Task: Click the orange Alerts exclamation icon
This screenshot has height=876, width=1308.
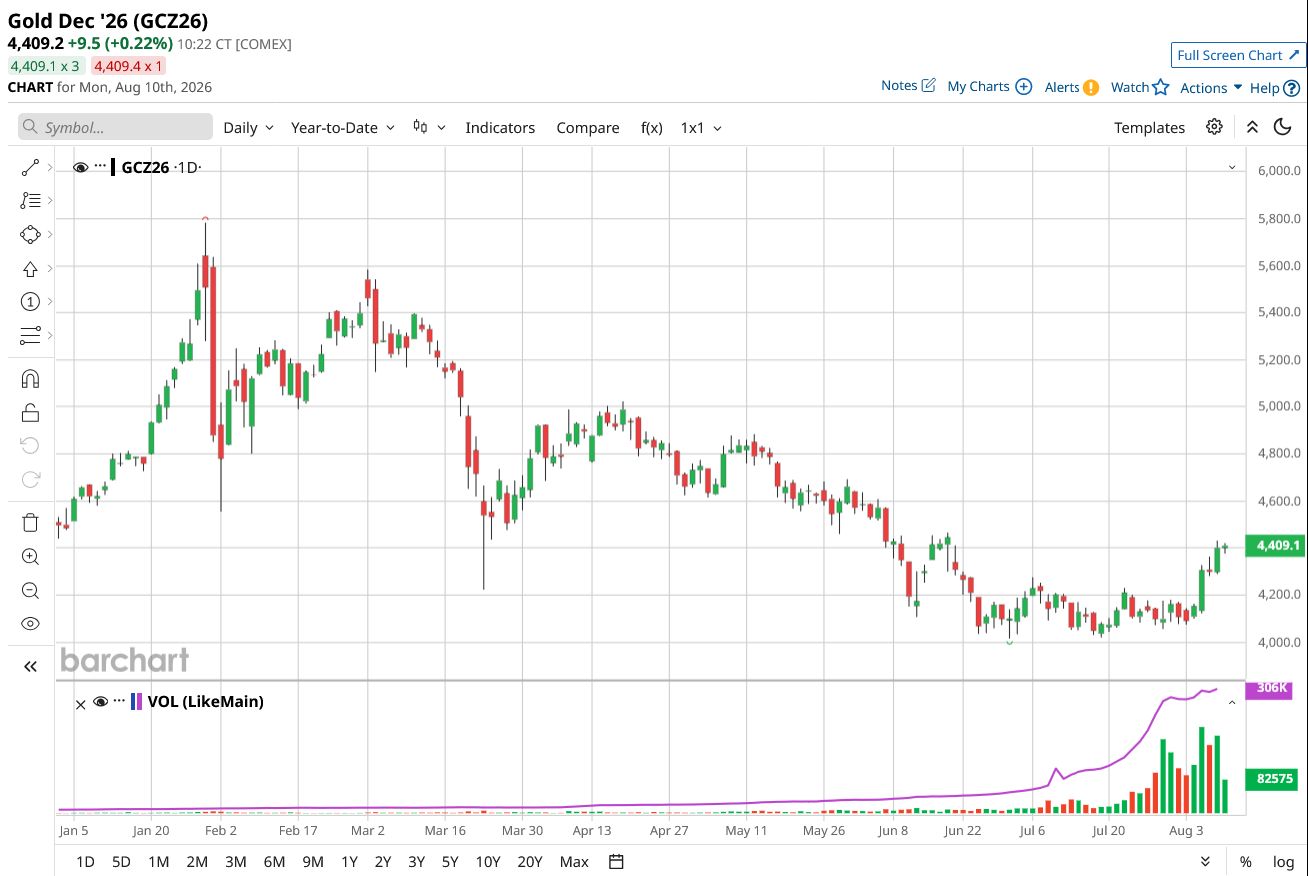Action: pyautogui.click(x=1091, y=88)
